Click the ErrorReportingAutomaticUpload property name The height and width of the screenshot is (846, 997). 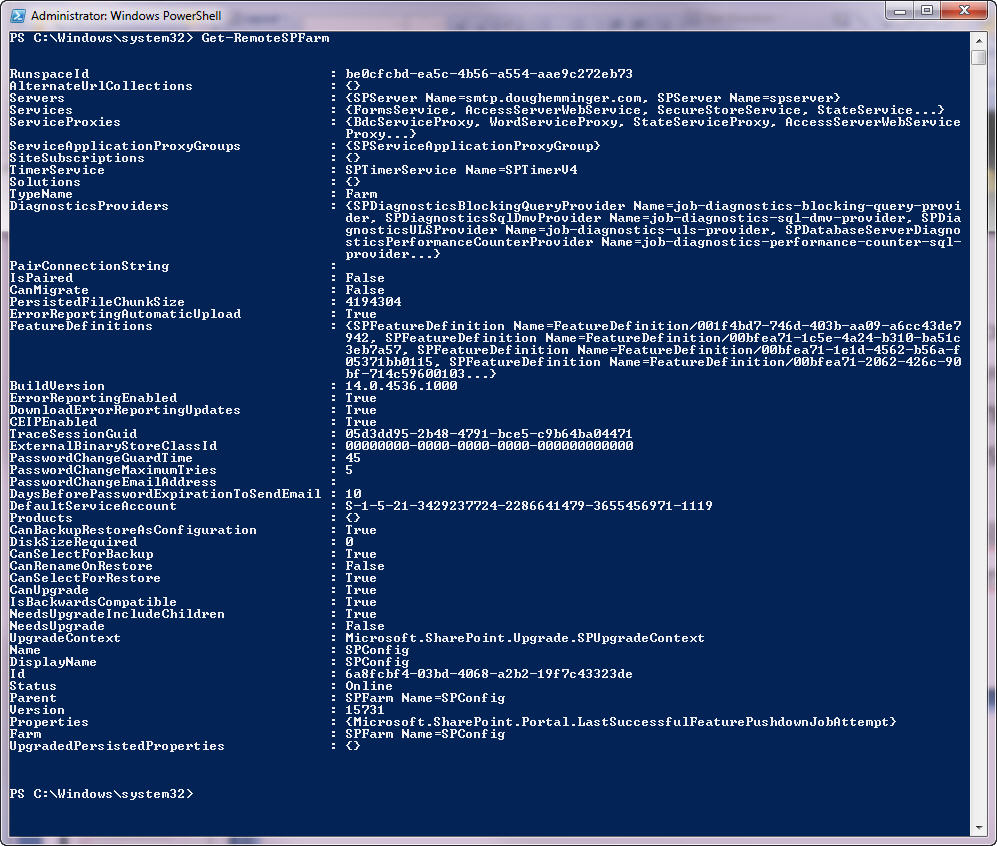[x=125, y=314]
